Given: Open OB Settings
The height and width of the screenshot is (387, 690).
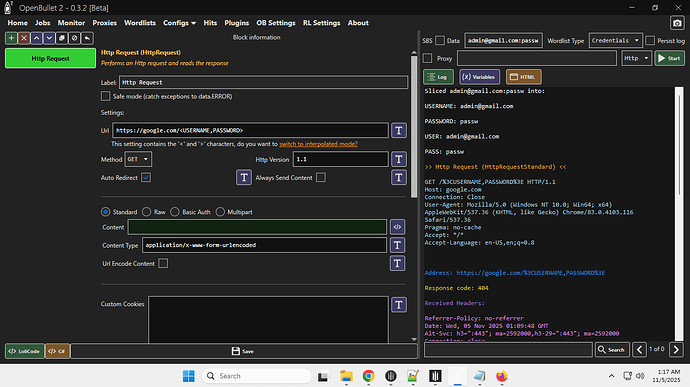Looking at the screenshot, I should tap(276, 23).
